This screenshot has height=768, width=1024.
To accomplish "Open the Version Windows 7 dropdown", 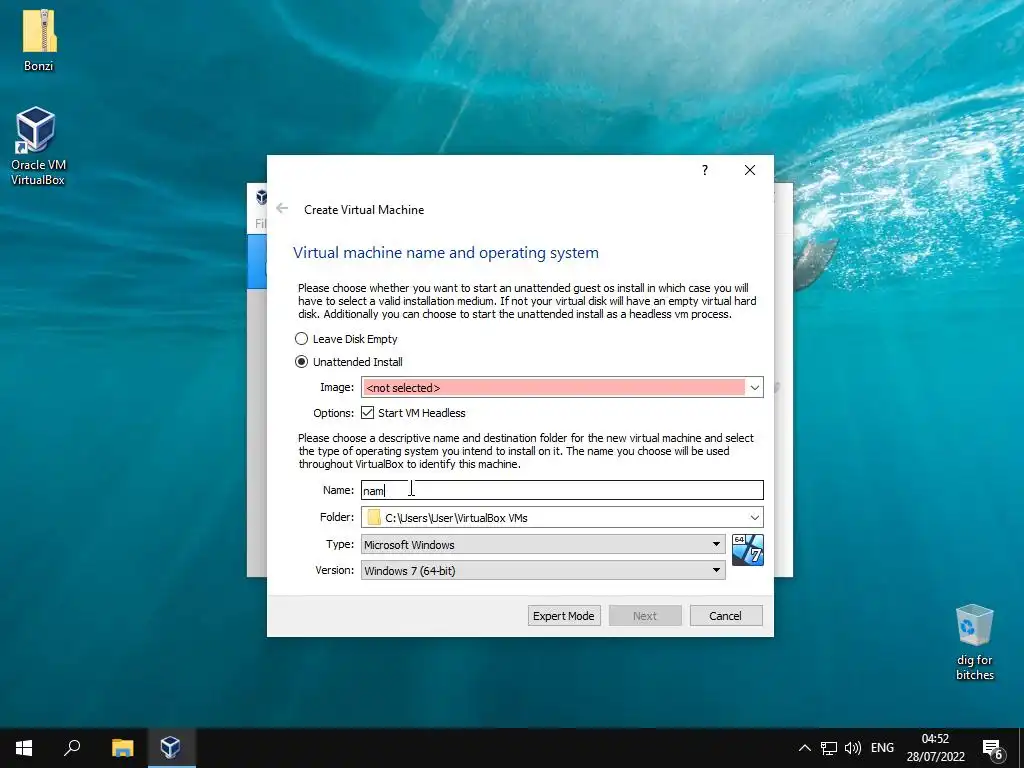I will (543, 570).
